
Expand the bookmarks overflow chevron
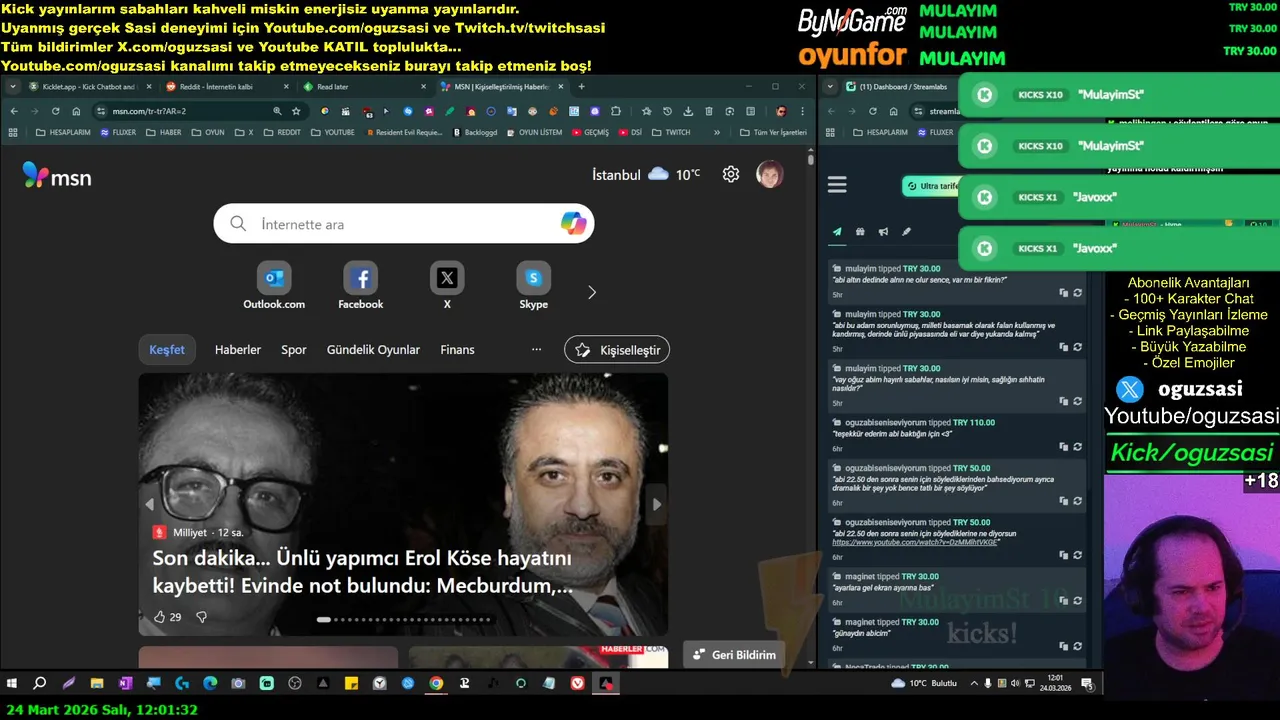[x=716, y=132]
